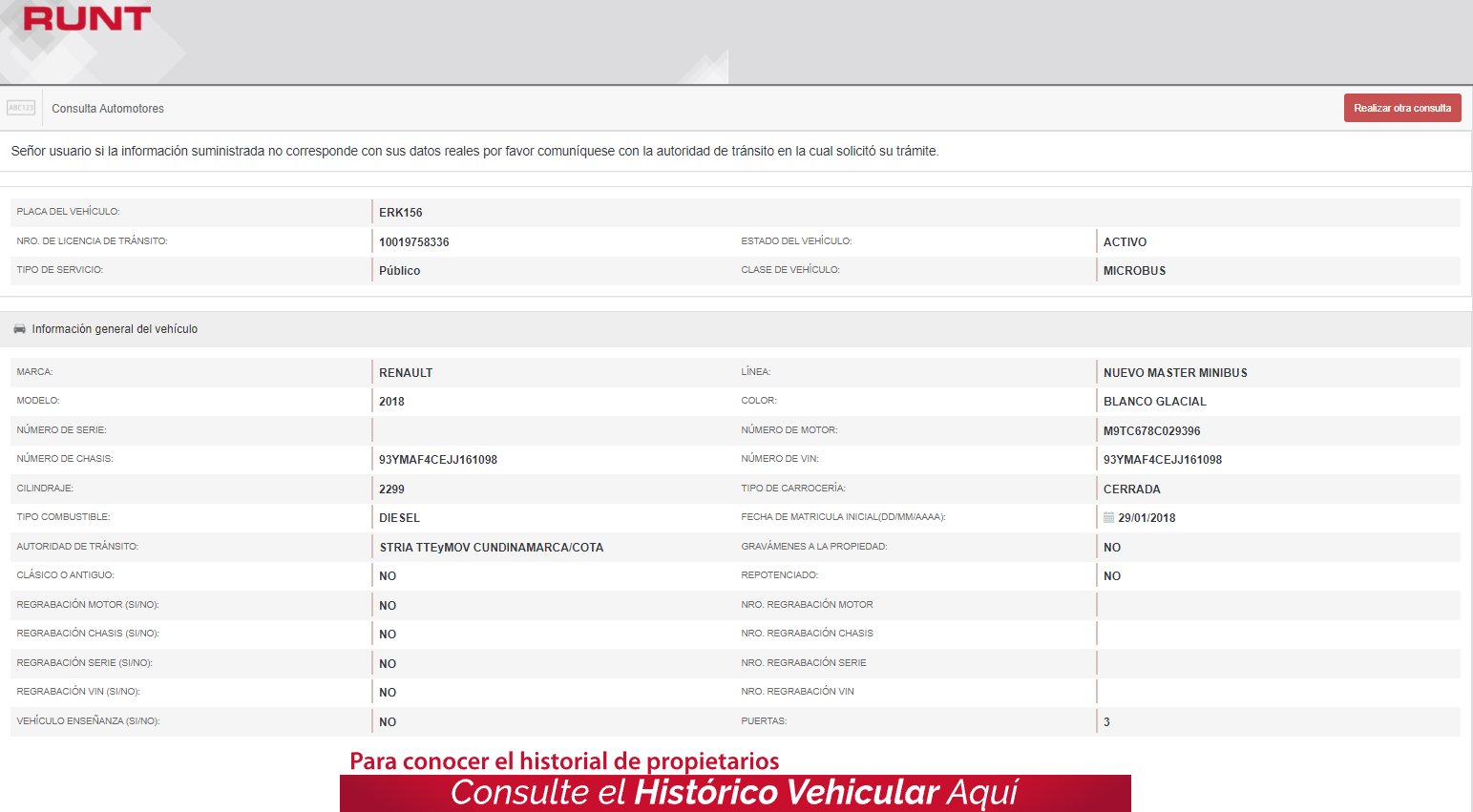Click the car icon beside Información general
The height and width of the screenshot is (812, 1473).
click(x=19, y=329)
